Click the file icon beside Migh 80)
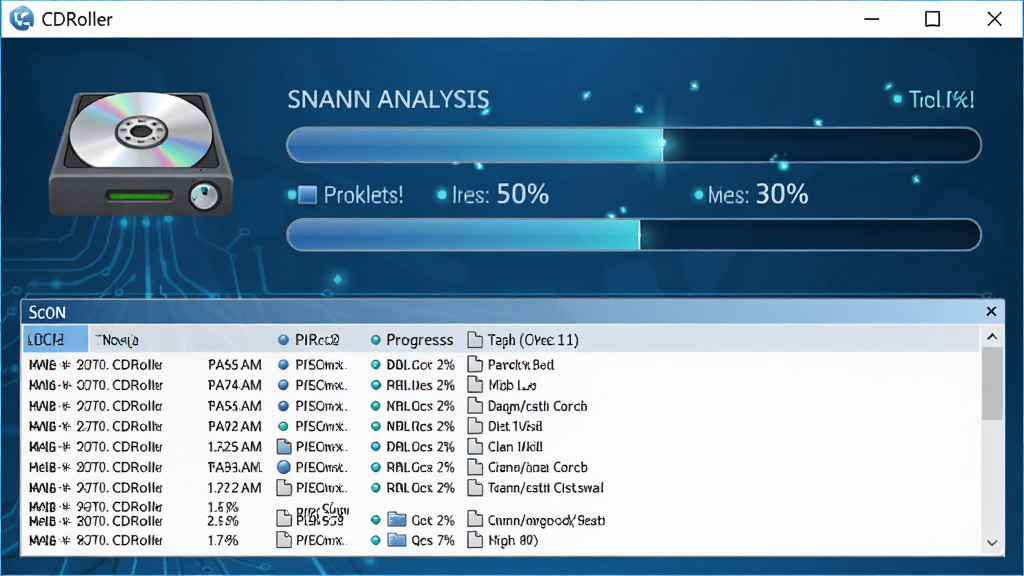The width and height of the screenshot is (1024, 576). pyautogui.click(x=475, y=540)
